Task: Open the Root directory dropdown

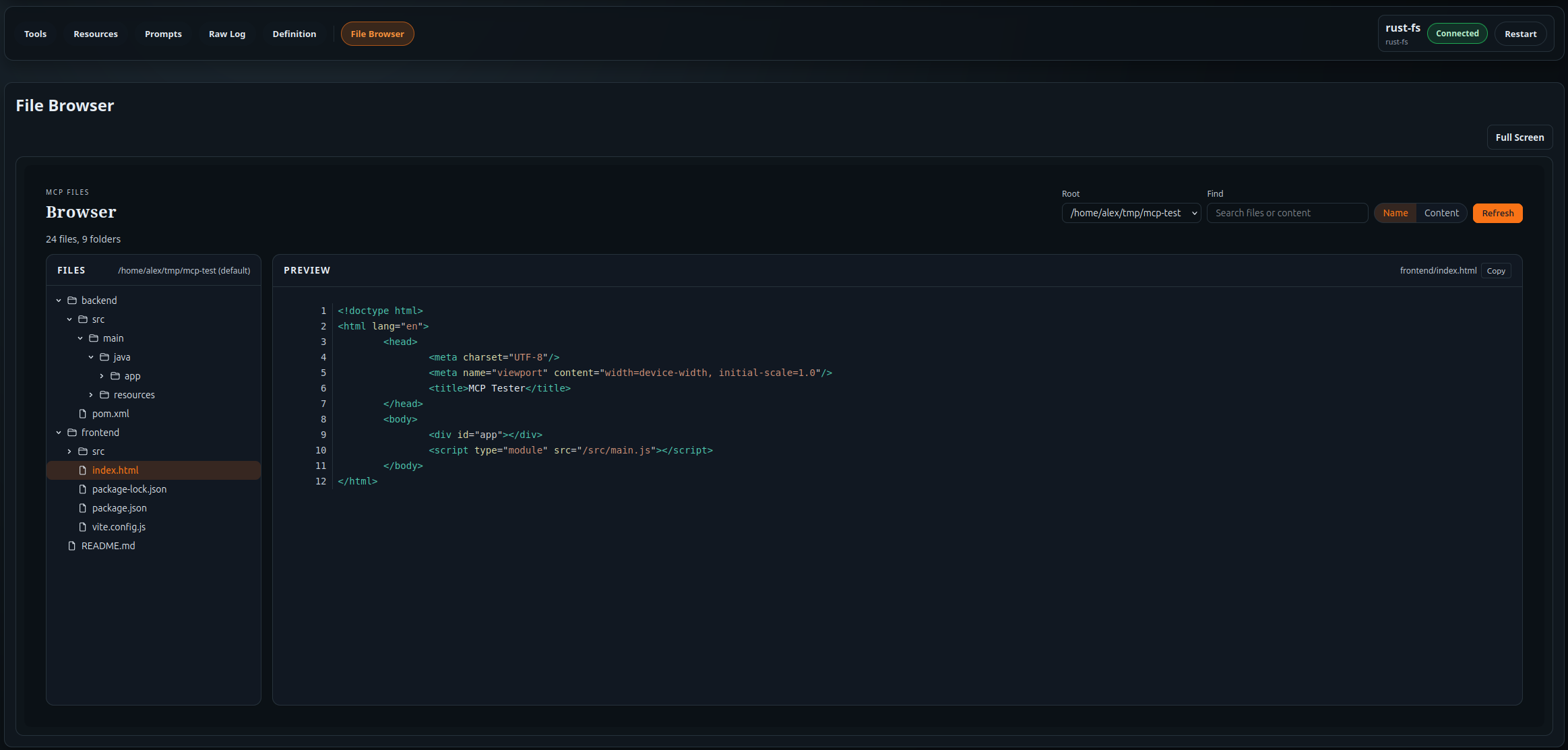Action: [x=1131, y=212]
